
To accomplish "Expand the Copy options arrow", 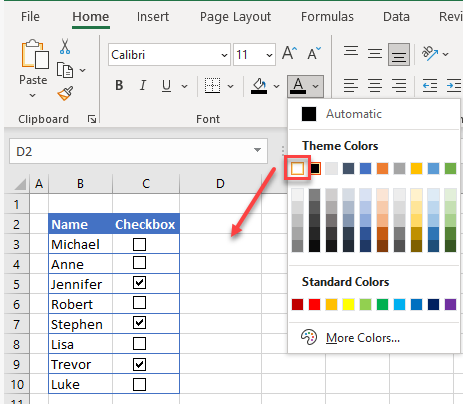I will [82, 70].
